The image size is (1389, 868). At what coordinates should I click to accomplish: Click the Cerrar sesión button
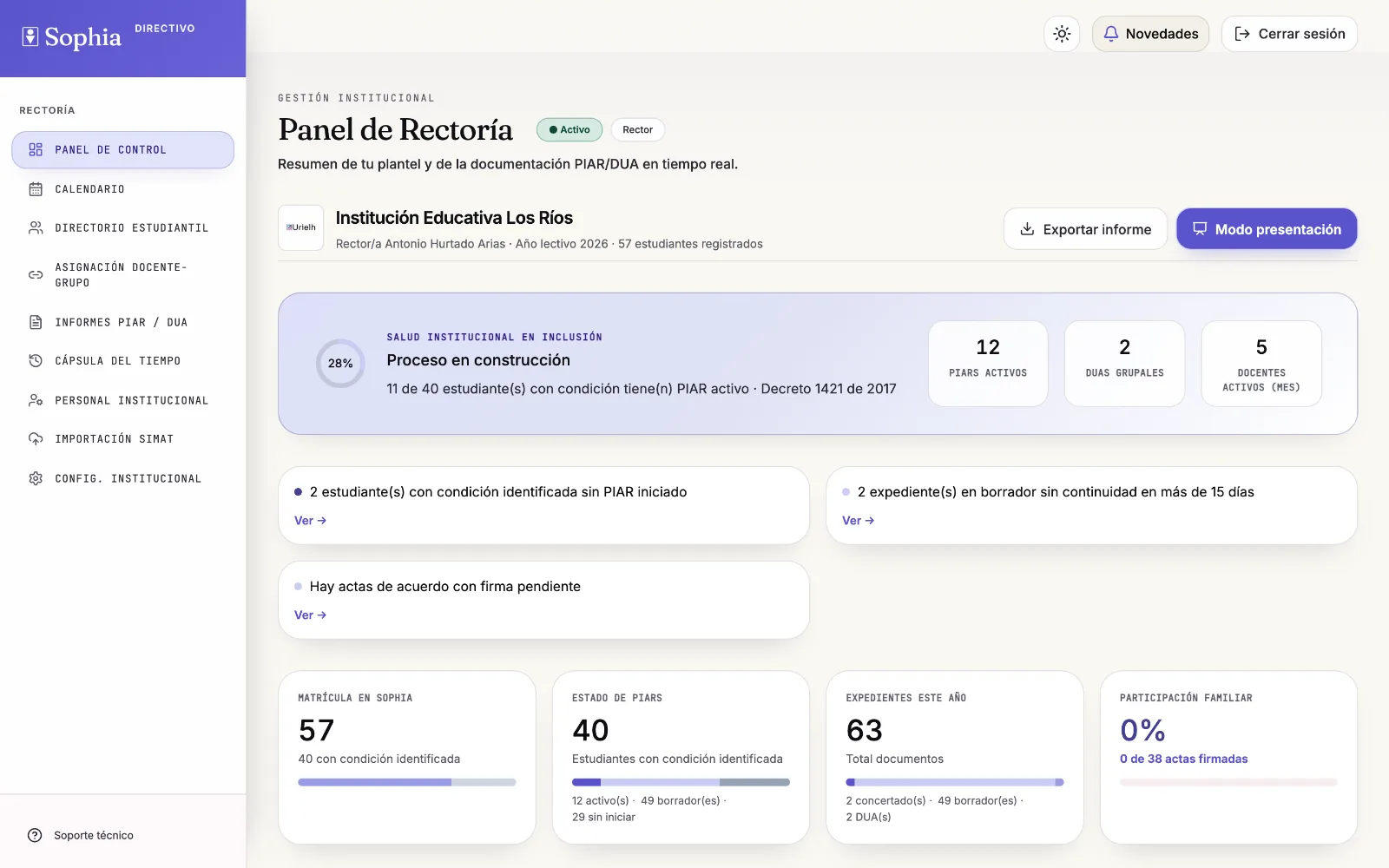click(1289, 34)
